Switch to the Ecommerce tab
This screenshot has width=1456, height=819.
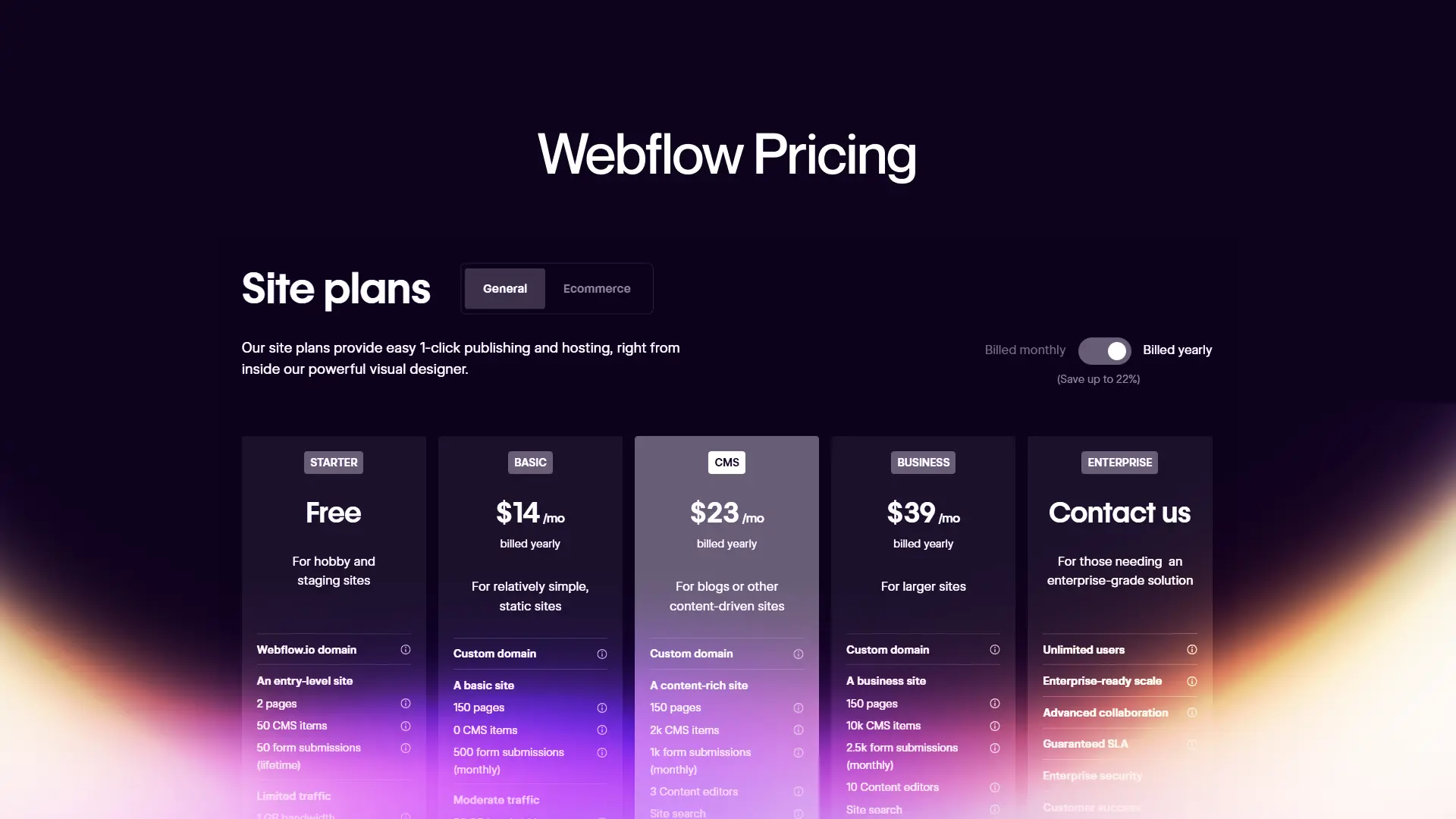pos(597,289)
